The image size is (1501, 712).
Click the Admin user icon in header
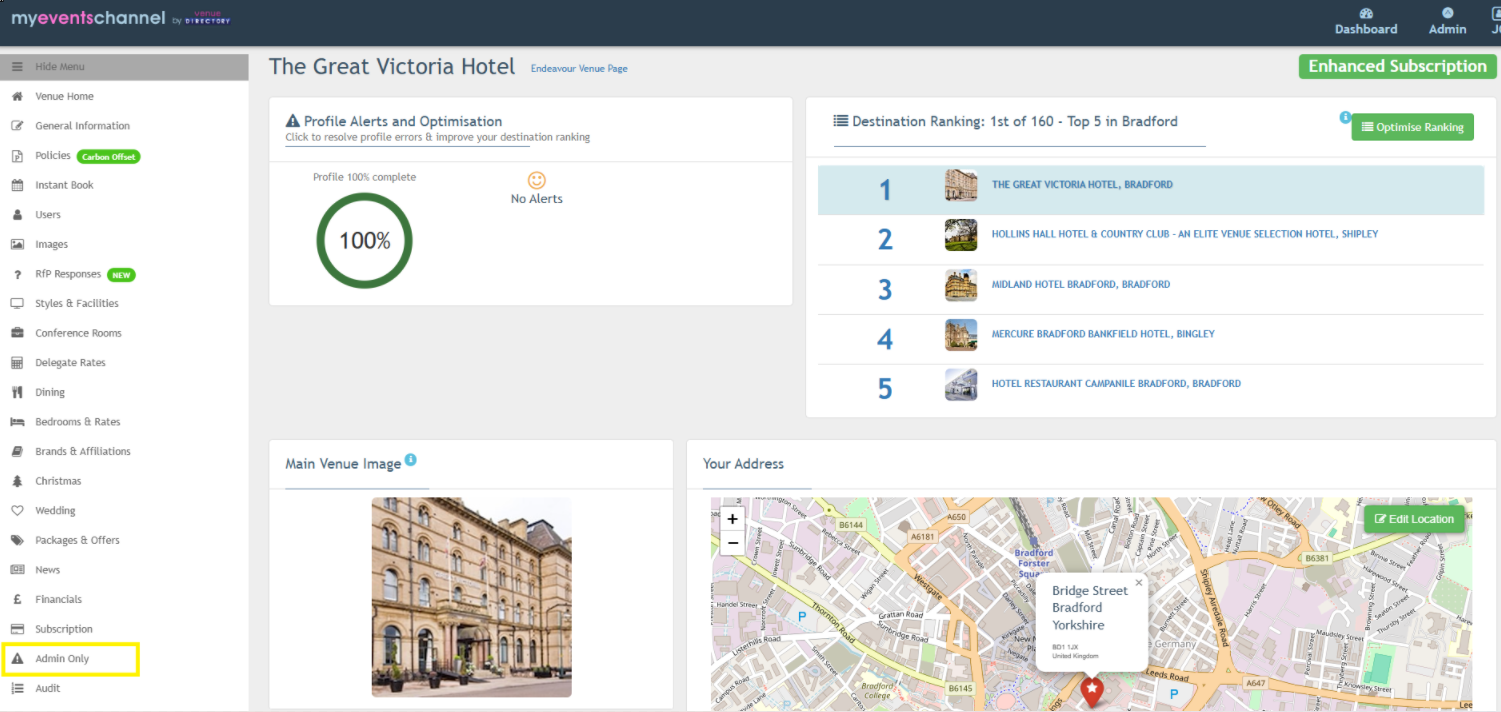coord(1447,13)
